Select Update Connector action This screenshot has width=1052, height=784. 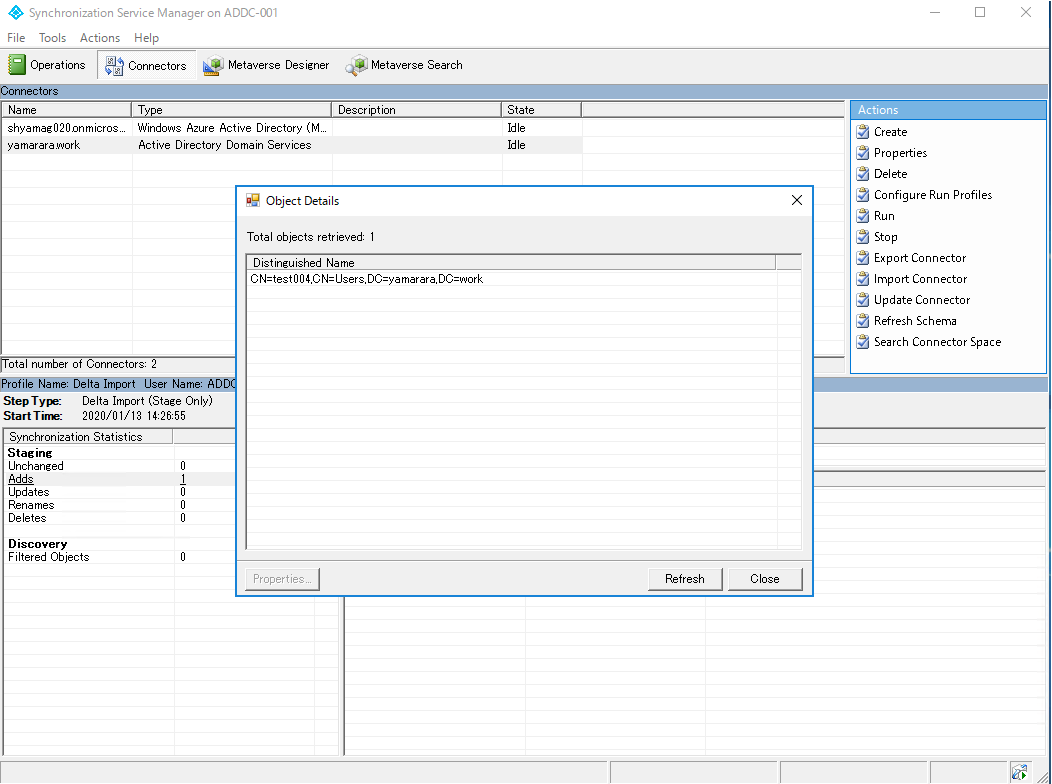tap(921, 299)
